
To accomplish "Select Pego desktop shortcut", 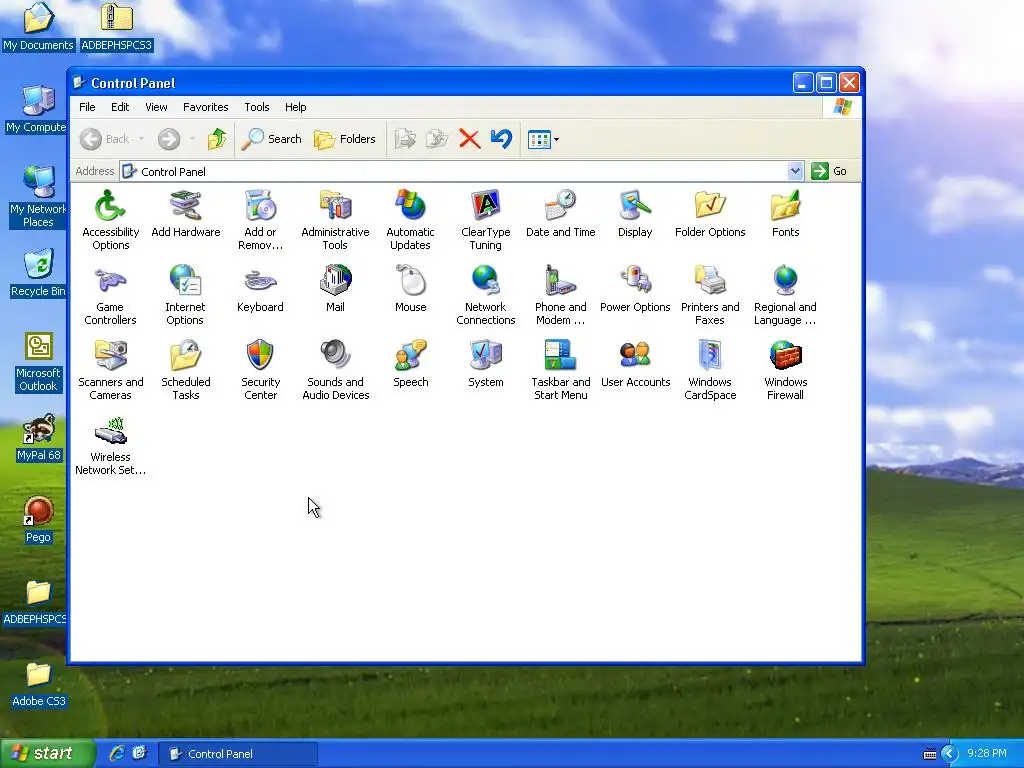I will 39,520.
